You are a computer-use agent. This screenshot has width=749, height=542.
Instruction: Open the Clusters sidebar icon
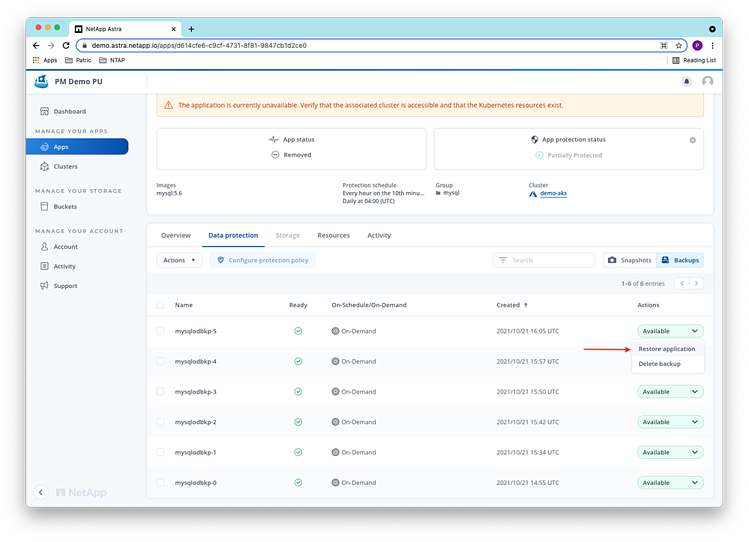[x=44, y=166]
